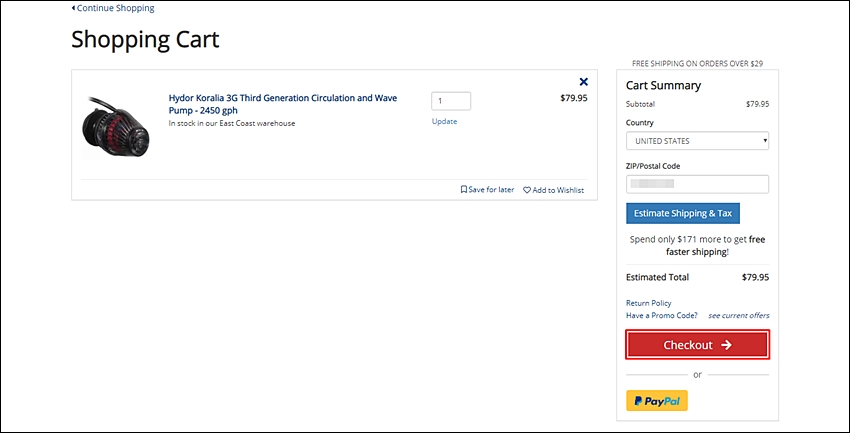This screenshot has height=433, width=850.
Task: Open the Hydor Koralia 3G product title link
Action: click(283, 104)
